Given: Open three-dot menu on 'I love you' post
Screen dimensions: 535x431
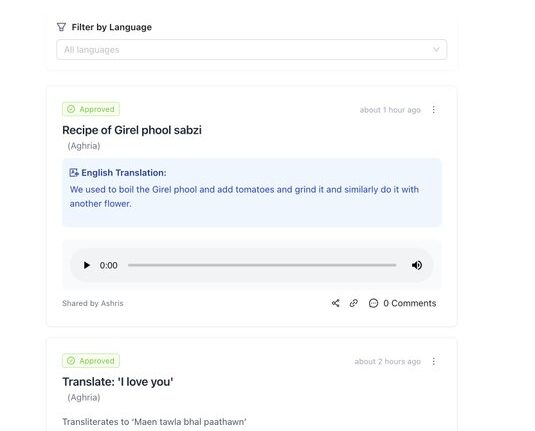Looking at the screenshot, I should tap(434, 361).
